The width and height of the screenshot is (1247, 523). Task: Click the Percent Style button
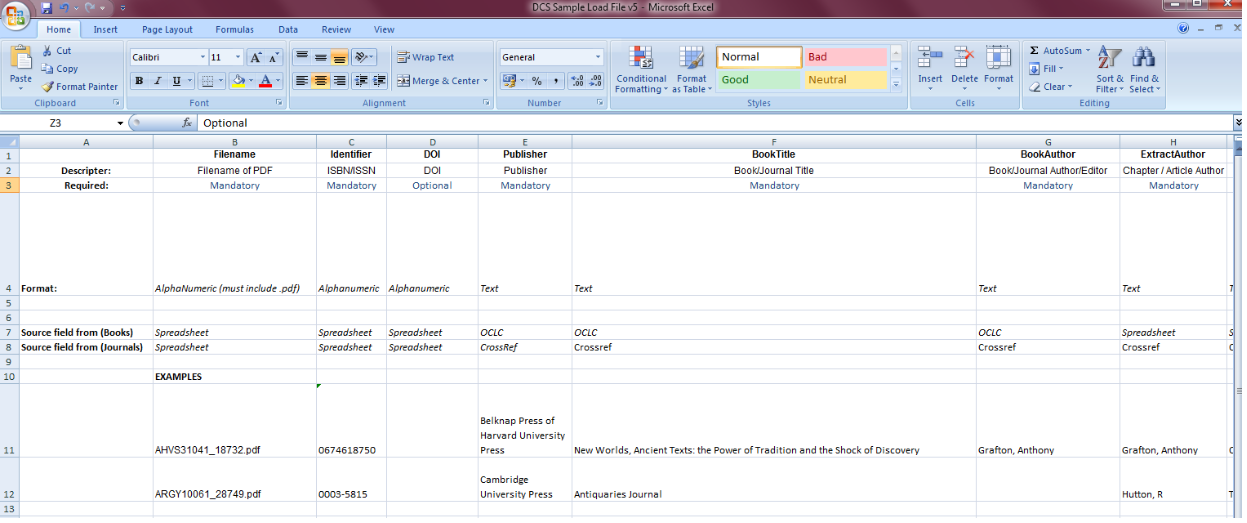536,81
